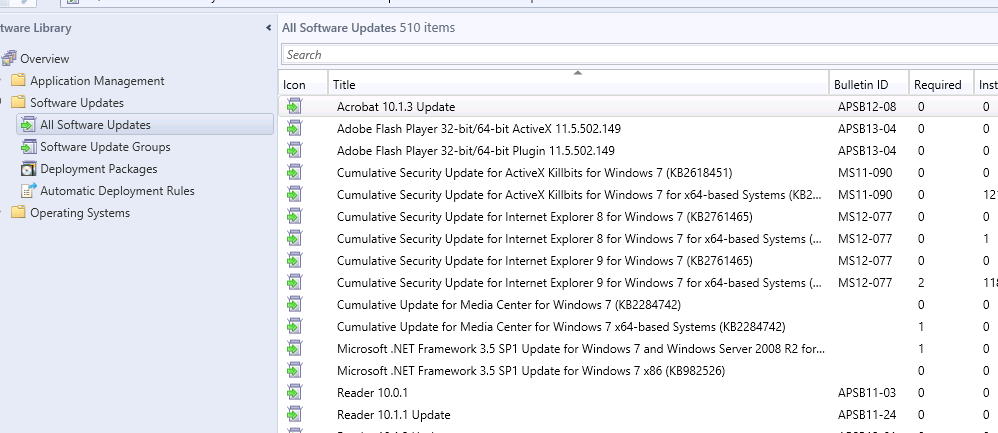Click APSB11-03 bulletin ID cell
Screen dimensions: 998x433
(867, 392)
